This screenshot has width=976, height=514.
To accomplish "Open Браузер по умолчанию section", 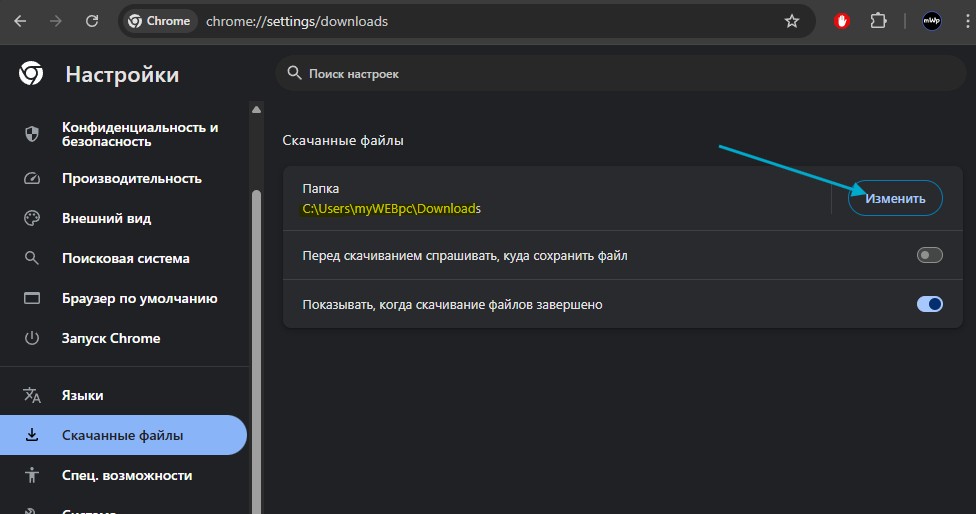I will [x=139, y=298].
